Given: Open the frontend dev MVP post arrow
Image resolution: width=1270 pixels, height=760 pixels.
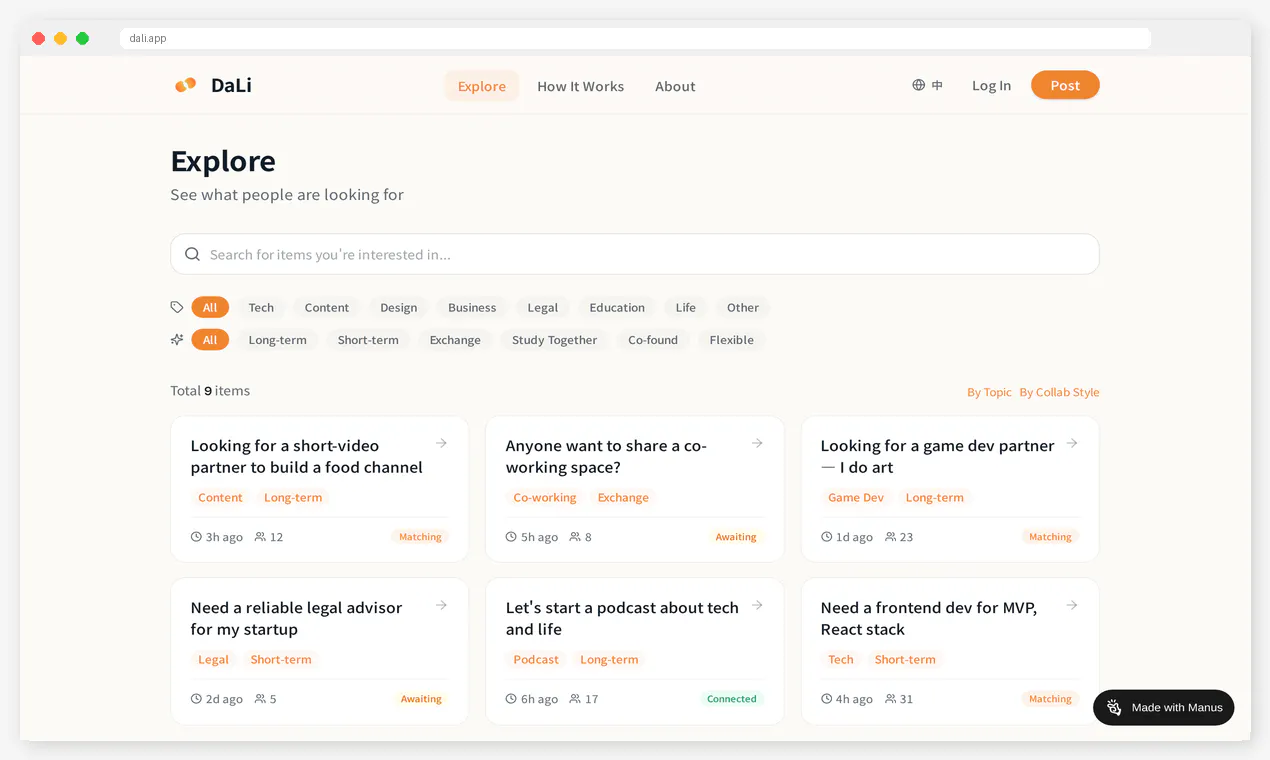Looking at the screenshot, I should point(1072,605).
